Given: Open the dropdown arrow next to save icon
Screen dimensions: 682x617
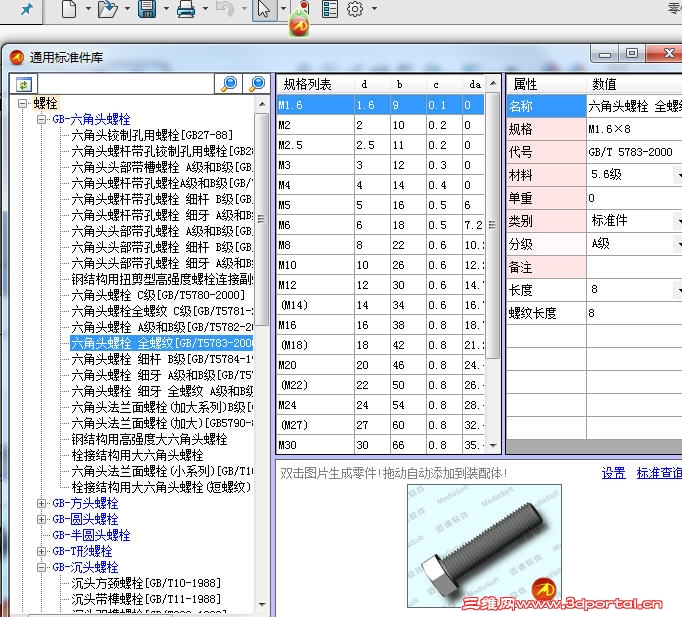Looking at the screenshot, I should coord(167,9).
